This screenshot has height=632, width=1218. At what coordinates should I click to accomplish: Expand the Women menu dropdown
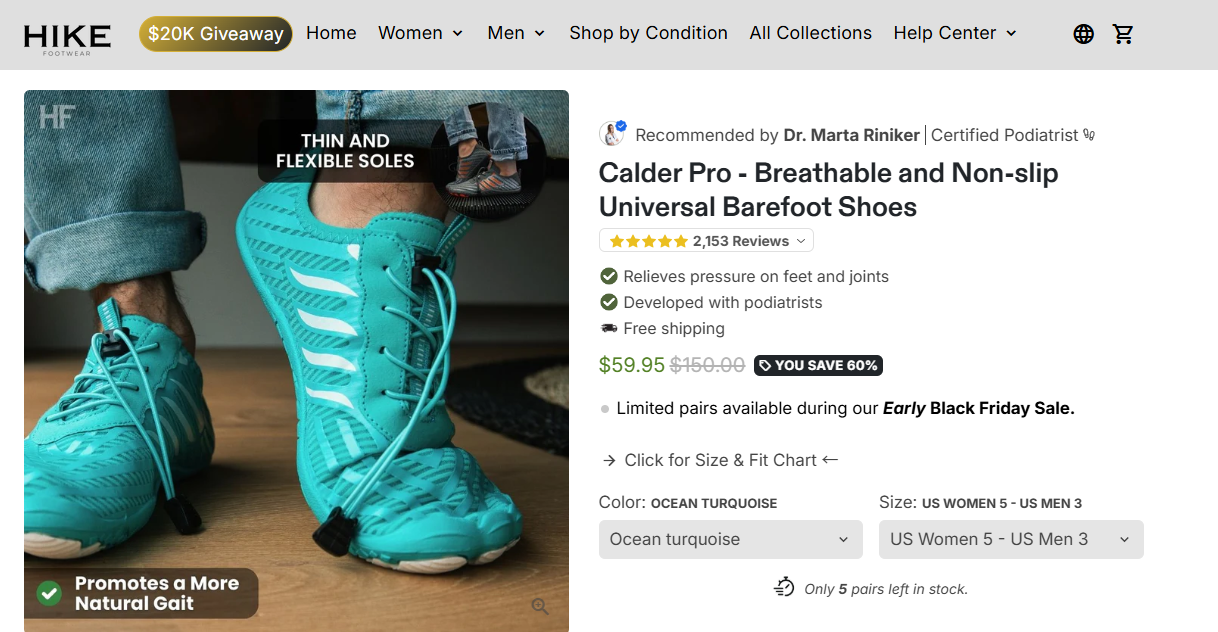[x=420, y=33]
